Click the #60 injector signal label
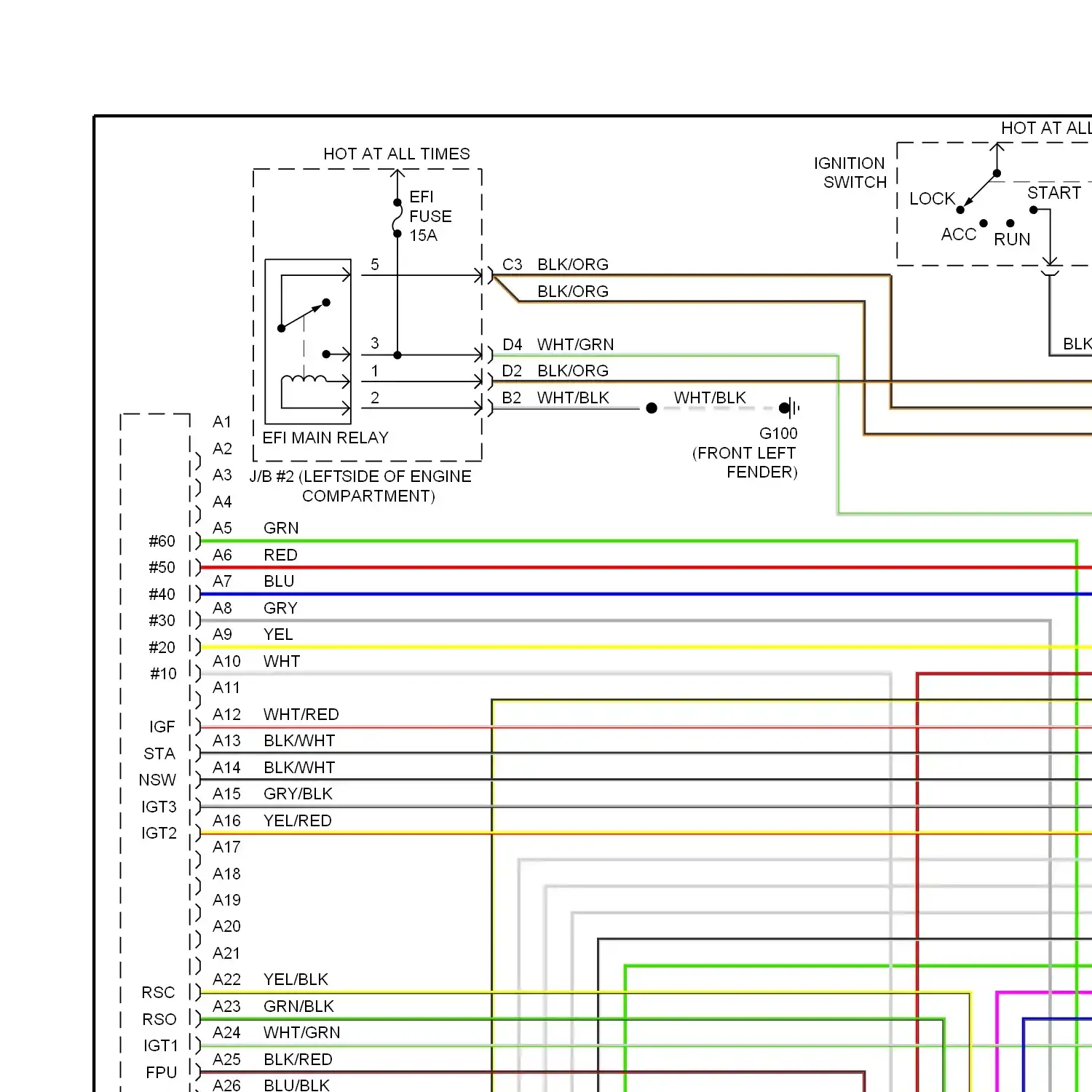 [x=162, y=541]
